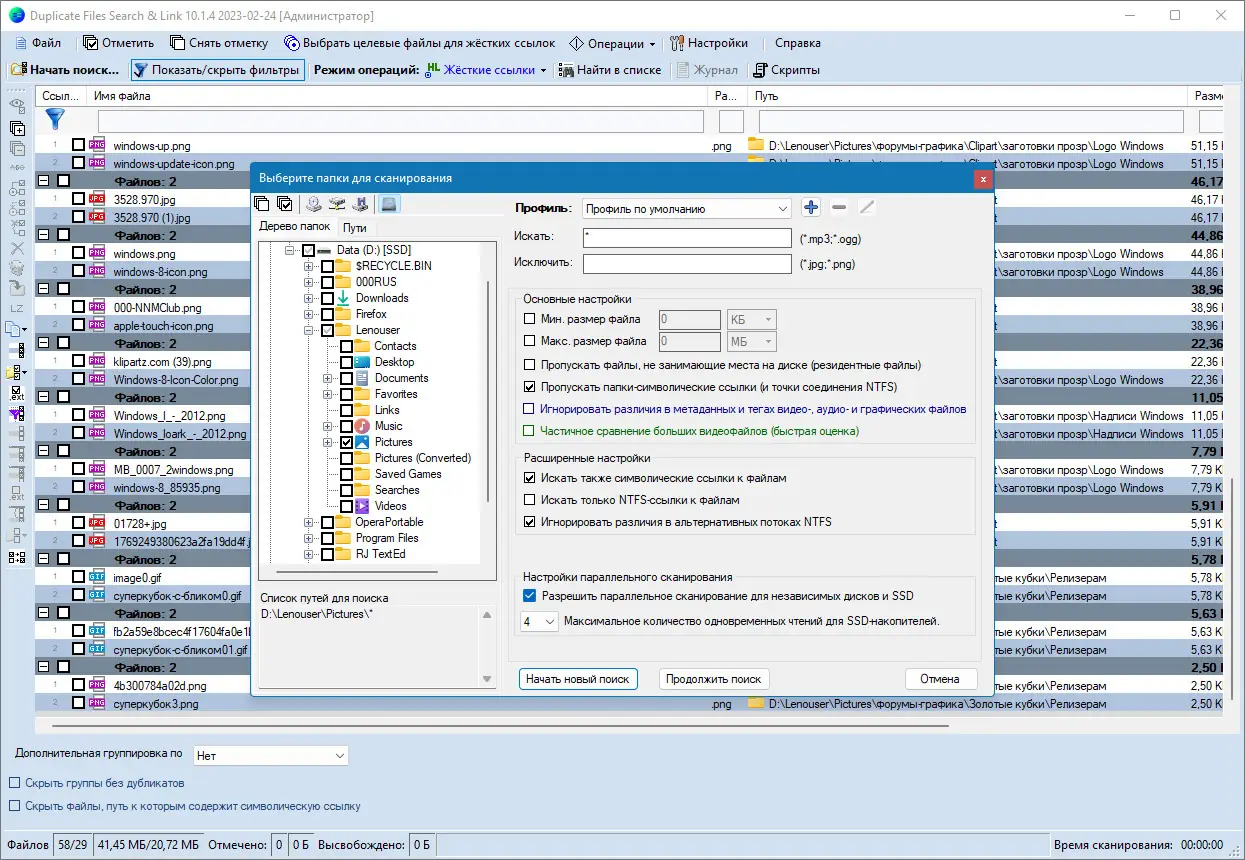Click folder icon in windows-up.png path cell
Viewport: 1245px width, 860px height.
pyautogui.click(x=756, y=145)
